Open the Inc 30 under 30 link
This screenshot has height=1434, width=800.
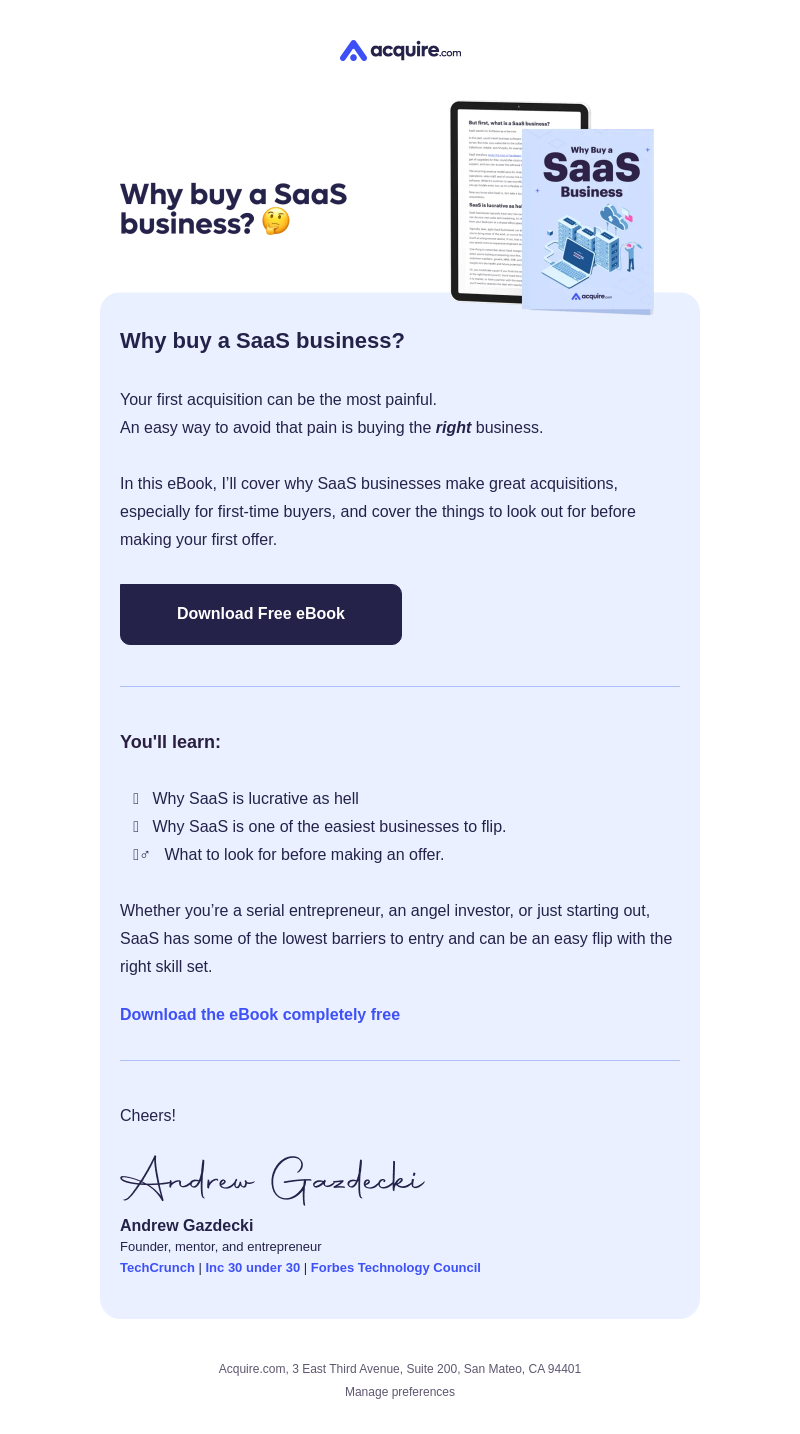(253, 1267)
